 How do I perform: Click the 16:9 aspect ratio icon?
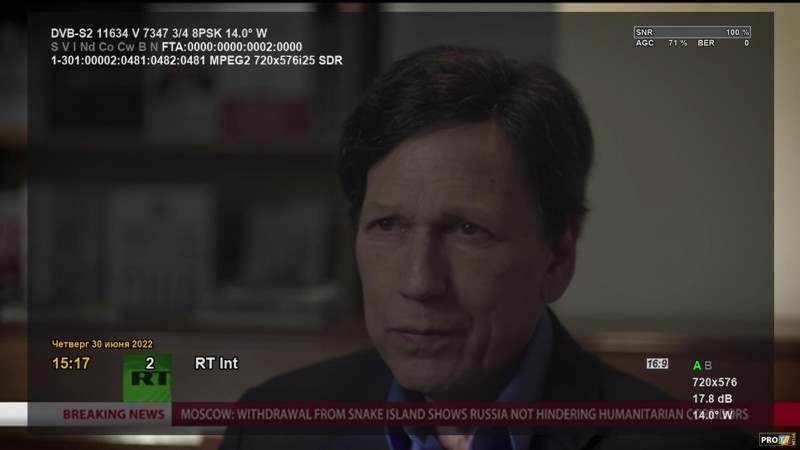657,364
